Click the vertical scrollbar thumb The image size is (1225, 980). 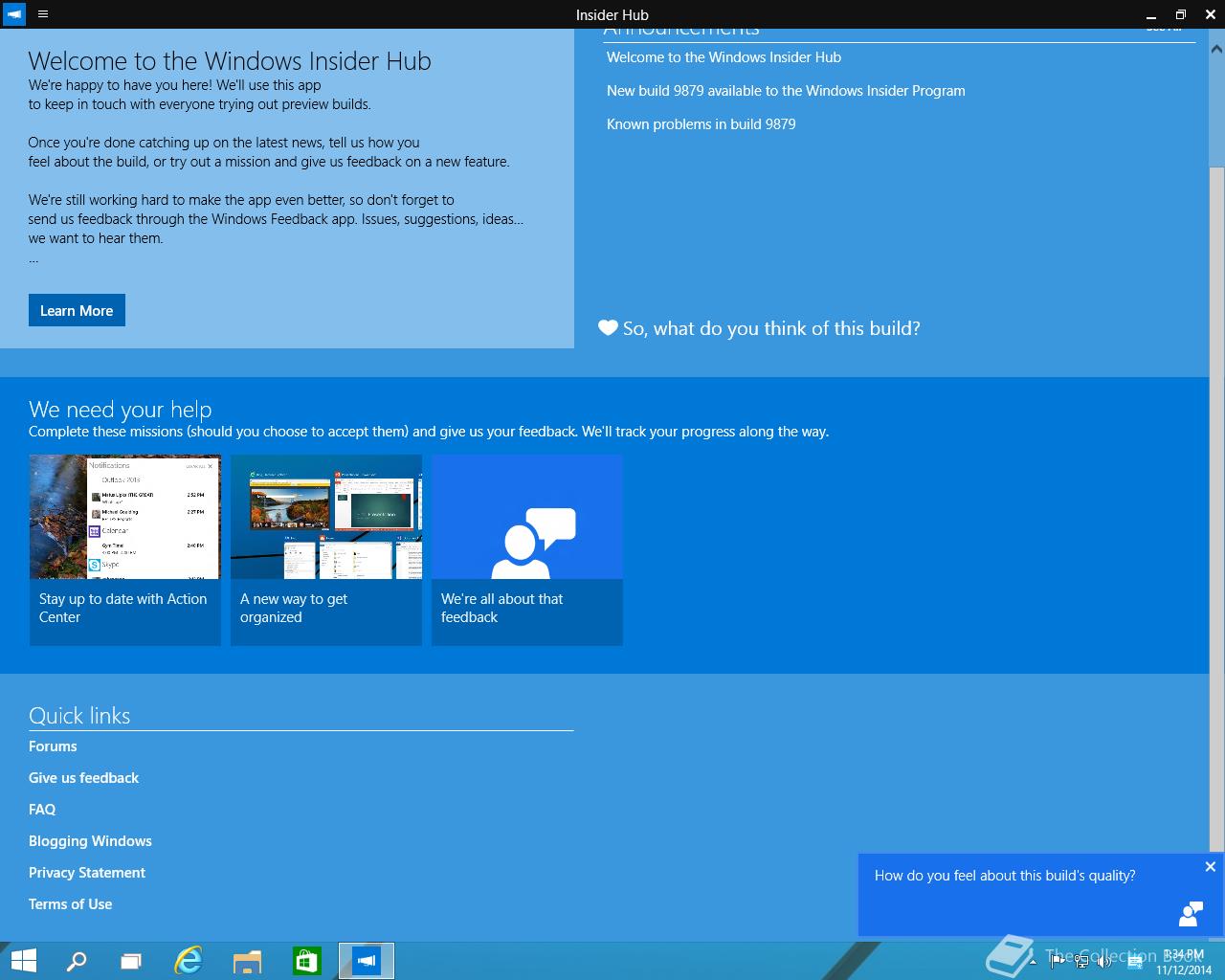click(x=1217, y=507)
